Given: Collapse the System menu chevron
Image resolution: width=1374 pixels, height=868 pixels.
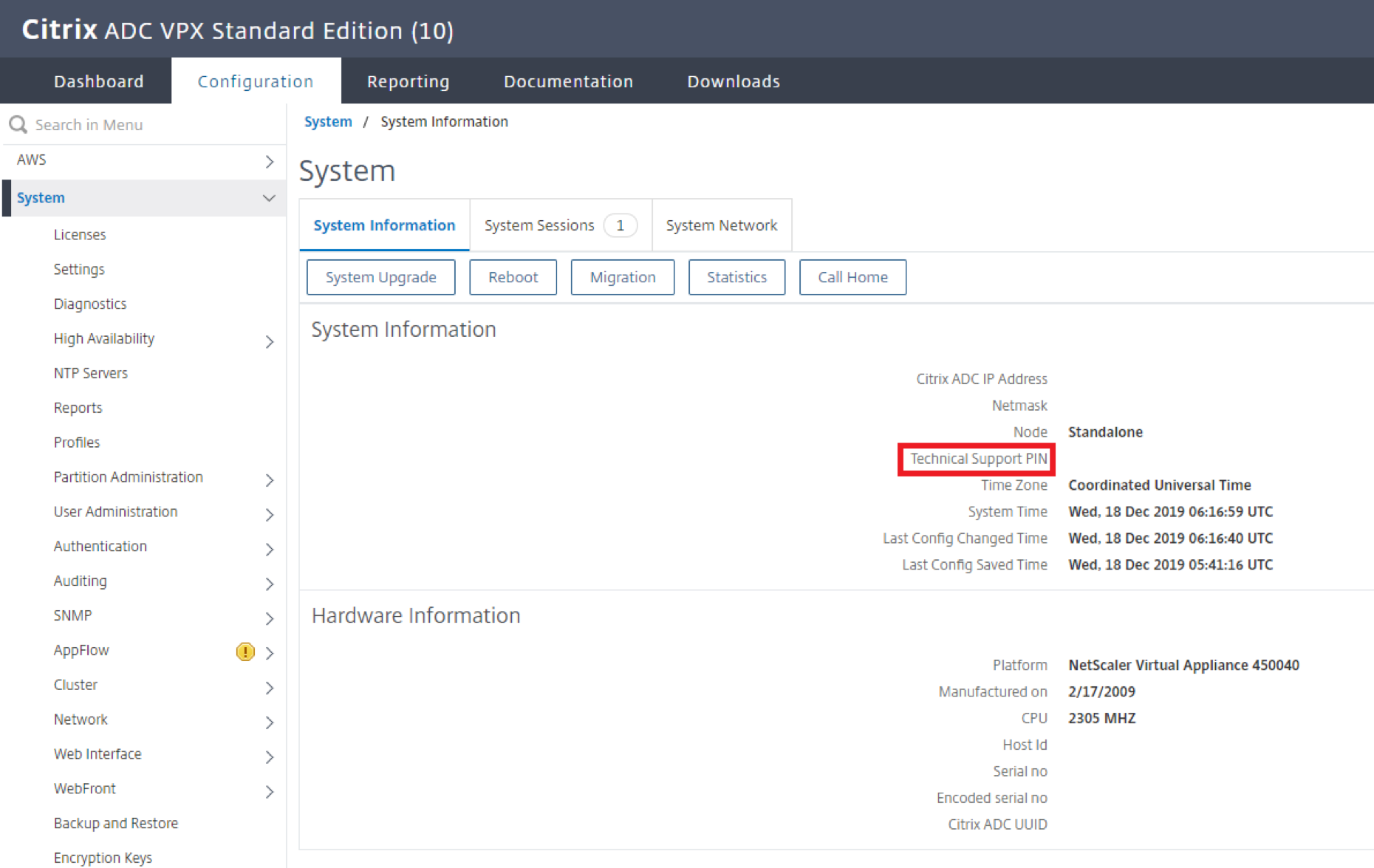Looking at the screenshot, I should point(269,198).
